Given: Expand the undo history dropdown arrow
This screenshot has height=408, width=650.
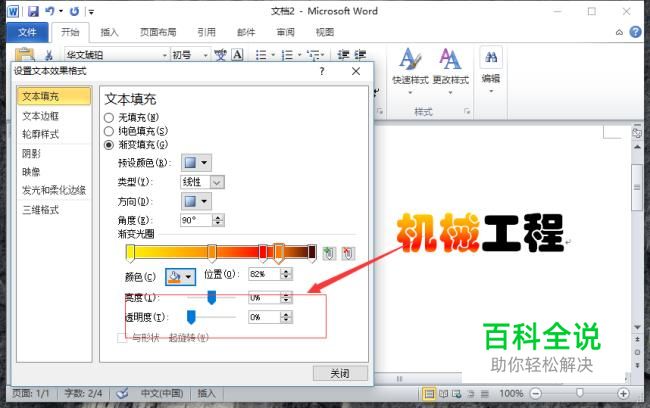Looking at the screenshot, I should pos(61,11).
